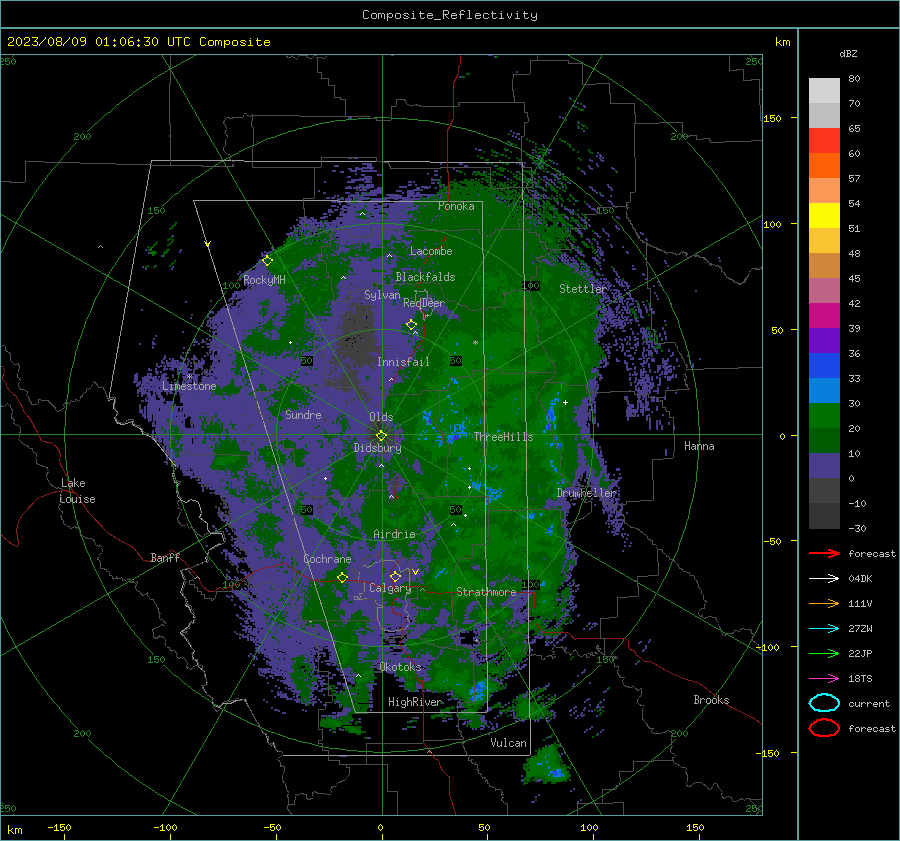Select the blue 36 dBZ color swatch
Viewport: 900px width, 841px height.
tap(824, 365)
